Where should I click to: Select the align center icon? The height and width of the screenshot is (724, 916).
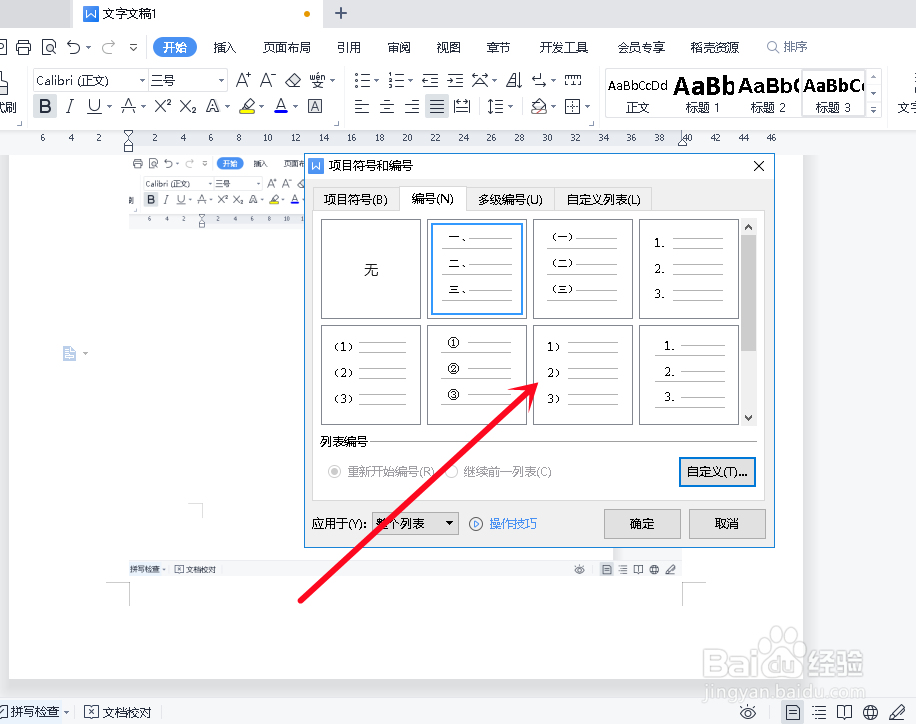pyautogui.click(x=387, y=106)
